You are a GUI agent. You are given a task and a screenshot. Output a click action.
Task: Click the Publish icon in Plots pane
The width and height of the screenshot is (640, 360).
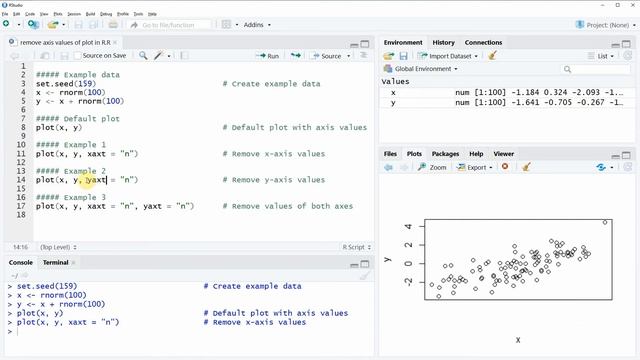601,167
